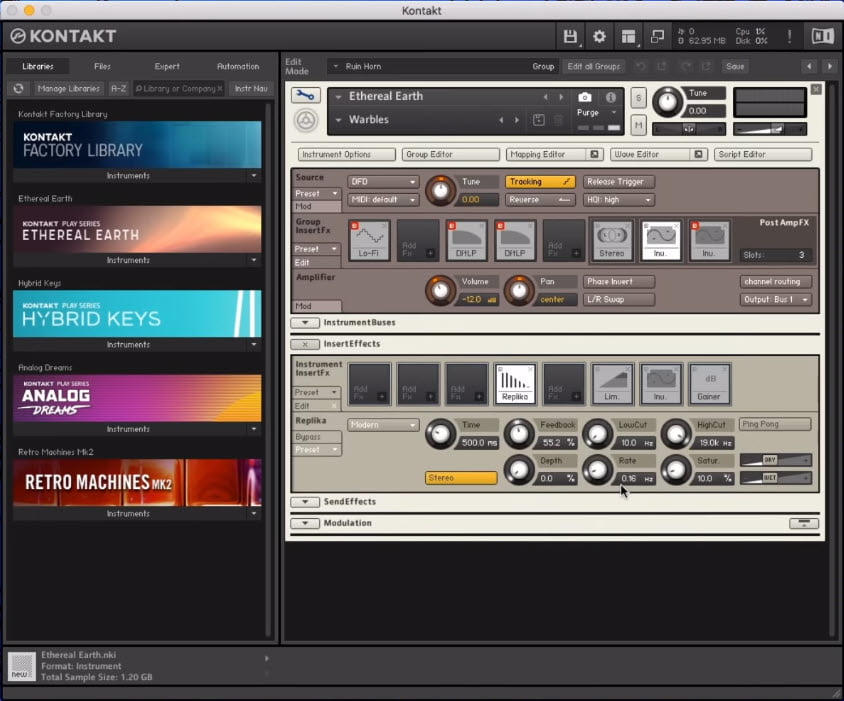Click the redo arrow in edit bar
This screenshot has width=844, height=701.
(685, 66)
